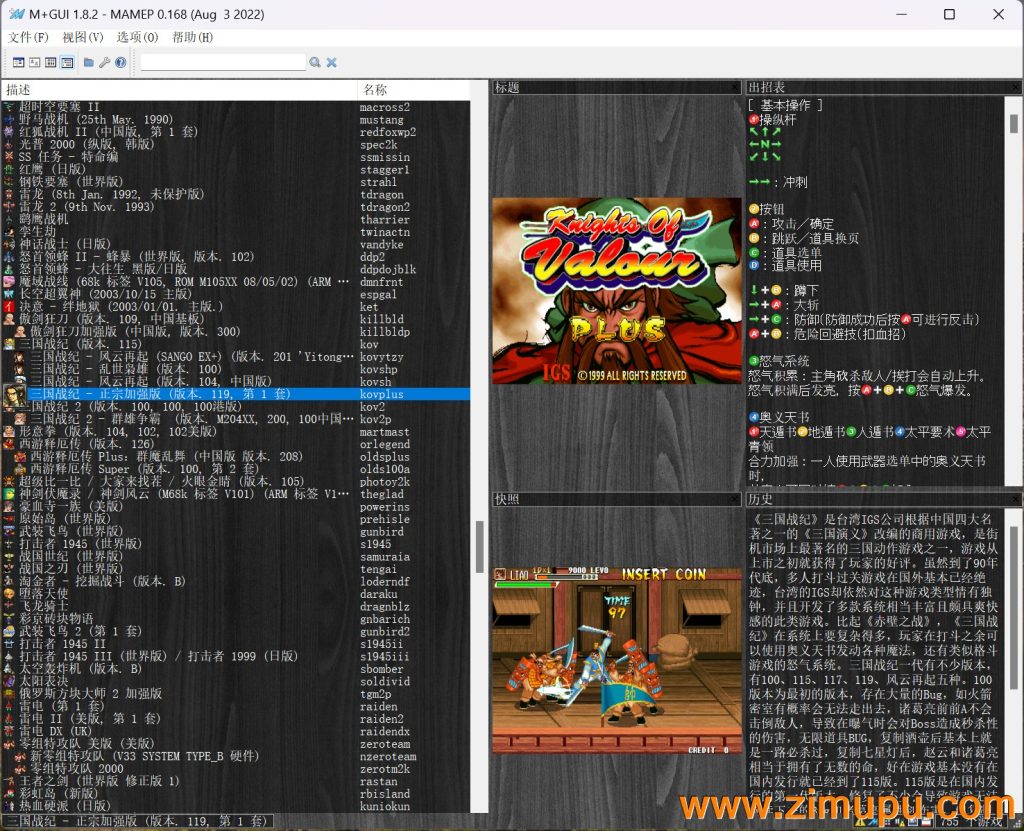Screen dimensions: 1024x831
Task: Select the 热血硬派 (日版) row
Action: [x=235, y=806]
